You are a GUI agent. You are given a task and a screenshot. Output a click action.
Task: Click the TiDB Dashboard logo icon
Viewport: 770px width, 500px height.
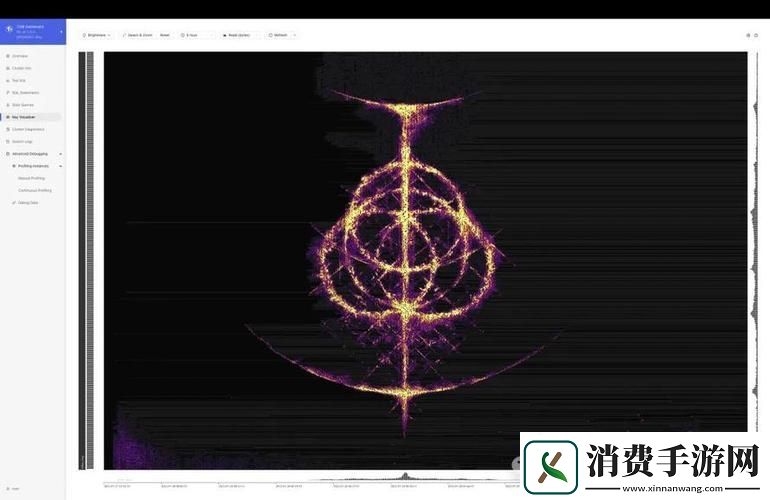pyautogui.click(x=9, y=29)
